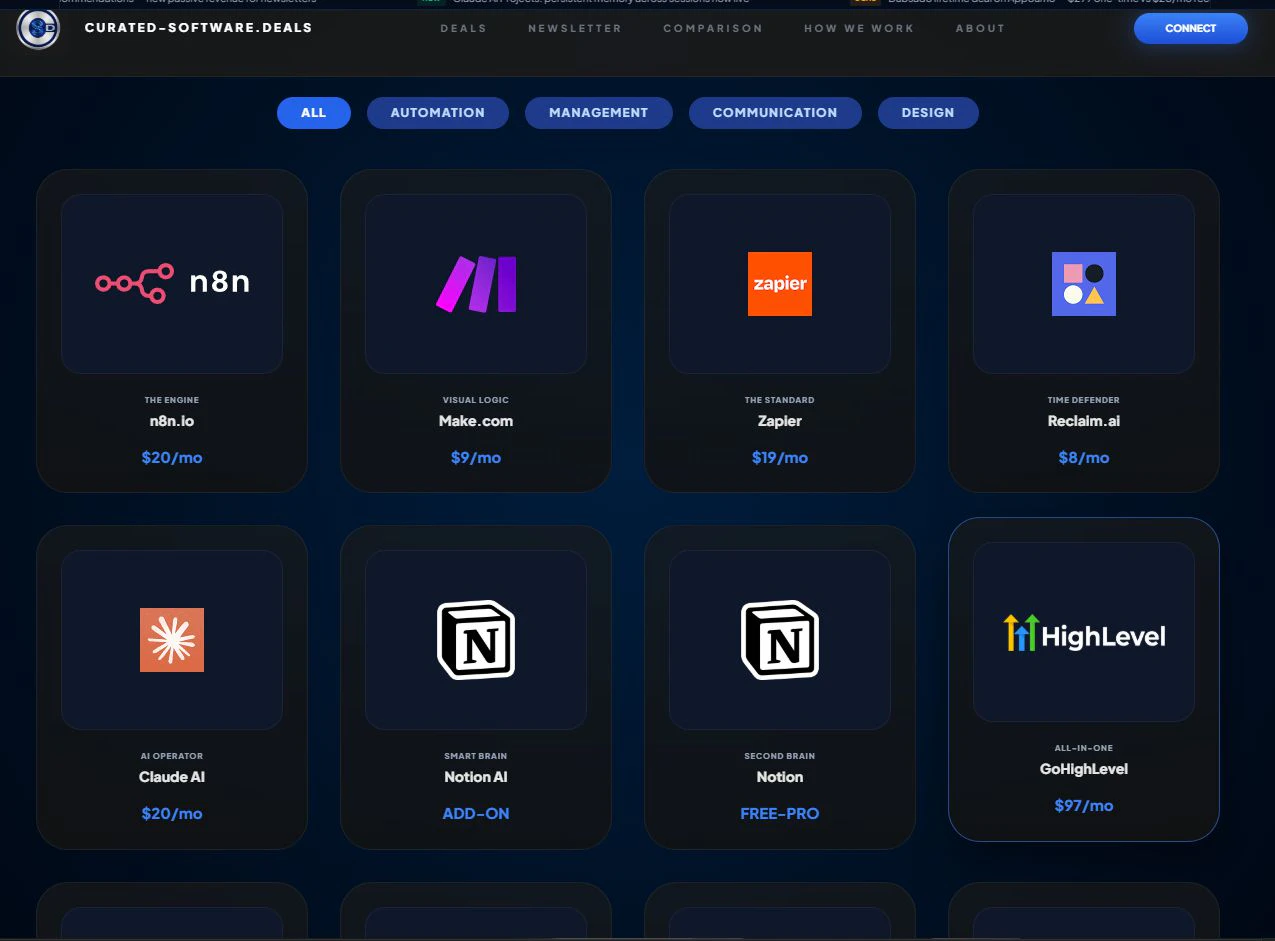Click the $20/mo price on Claude AI

coord(172,814)
